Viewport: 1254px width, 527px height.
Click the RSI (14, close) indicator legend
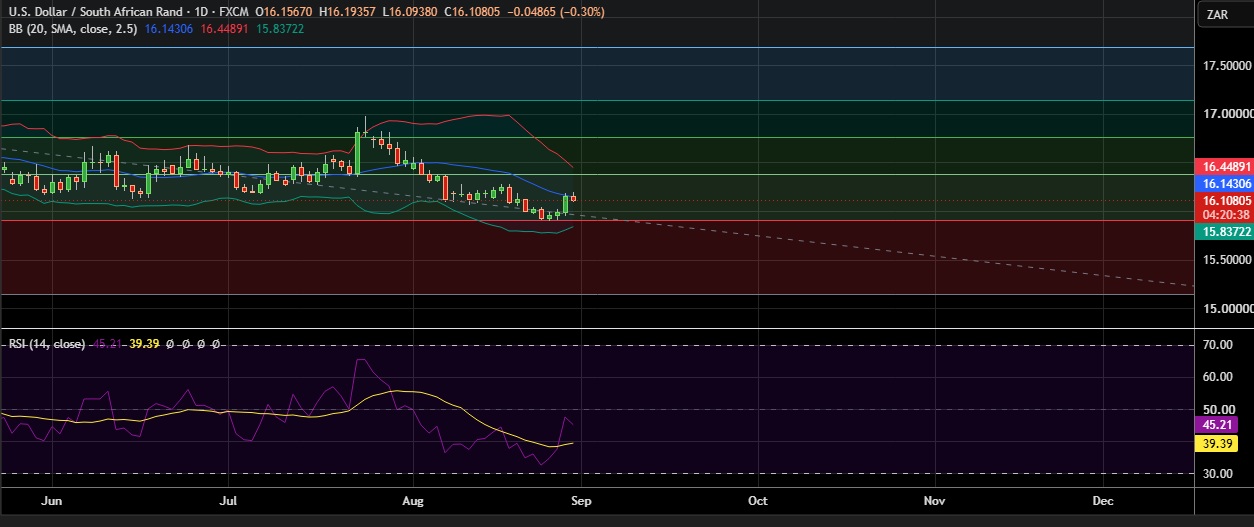point(47,344)
